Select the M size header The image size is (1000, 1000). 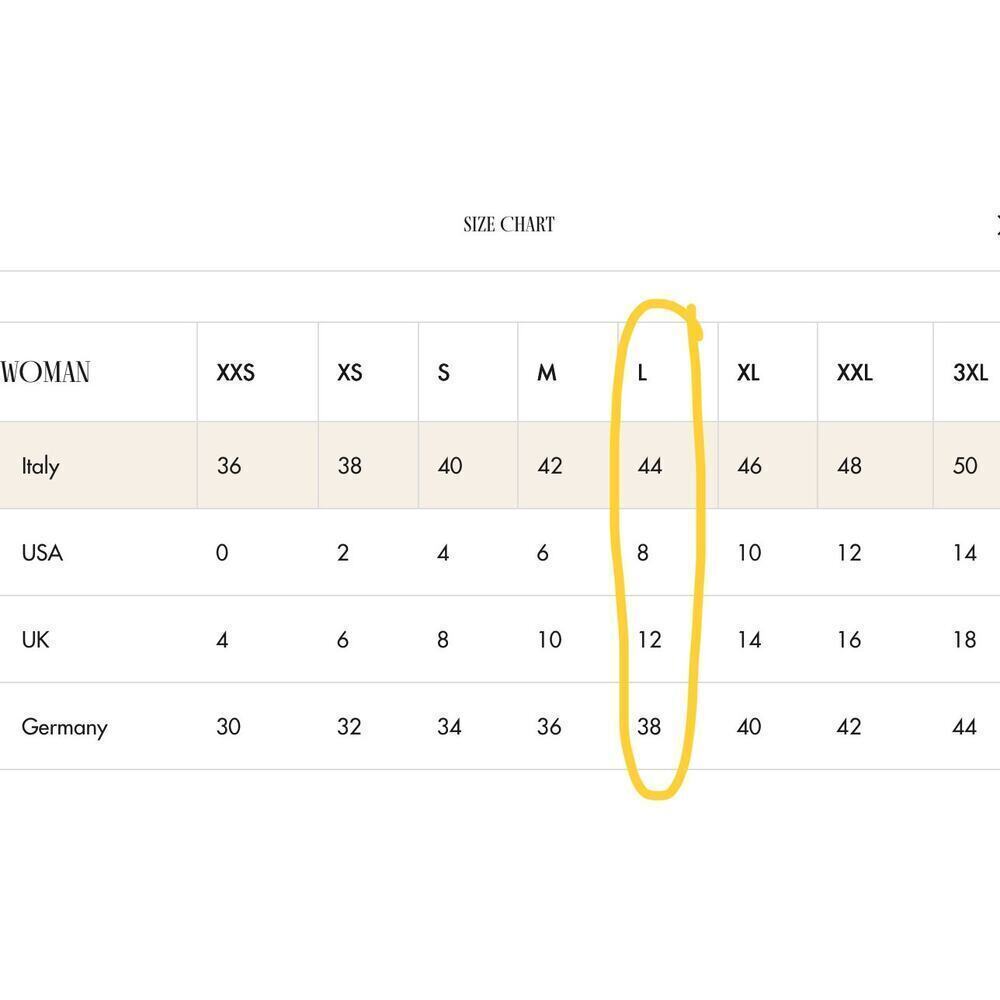point(547,372)
